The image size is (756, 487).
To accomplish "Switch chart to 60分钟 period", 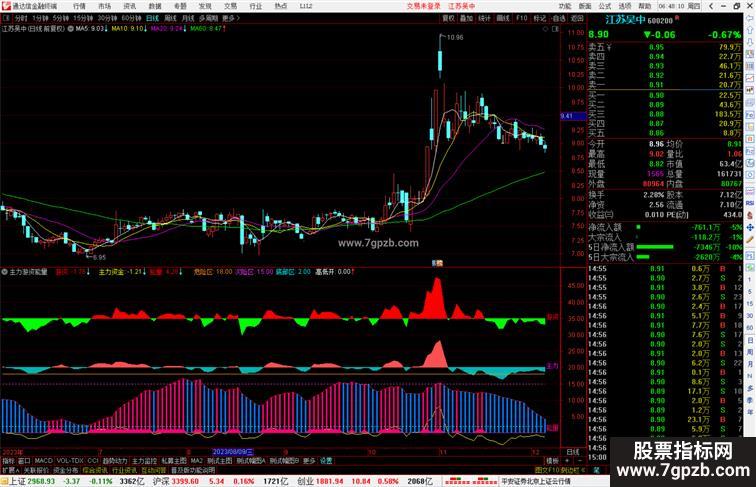I will (131, 18).
